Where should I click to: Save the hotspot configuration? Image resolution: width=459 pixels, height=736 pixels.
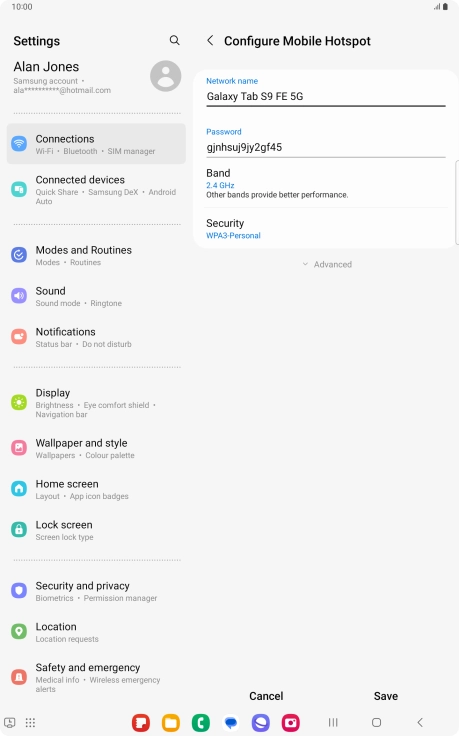pyautogui.click(x=386, y=696)
